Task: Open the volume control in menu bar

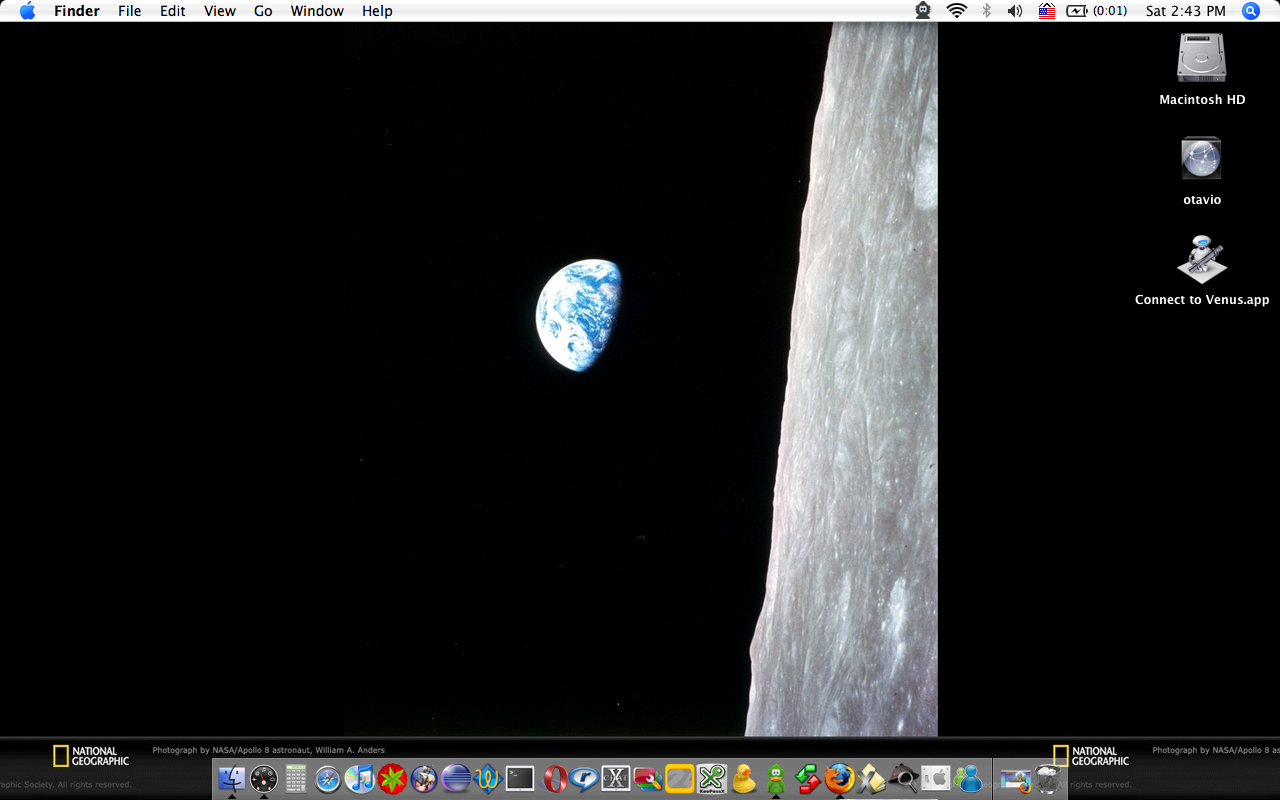Action: [x=1015, y=11]
